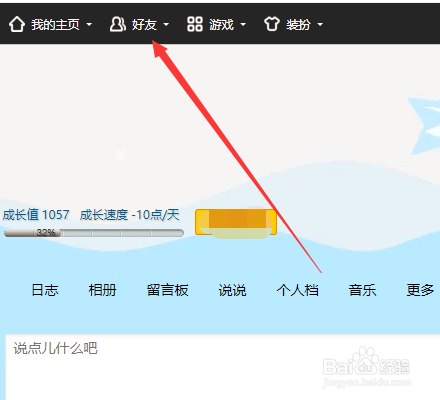Click the yellow button beside growth speed
440x400 pixels.
[236, 222]
